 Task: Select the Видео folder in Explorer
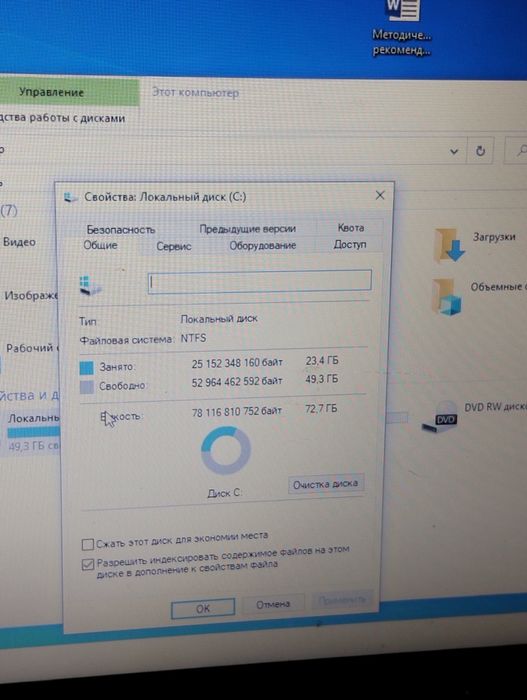pyautogui.click(x=19, y=242)
